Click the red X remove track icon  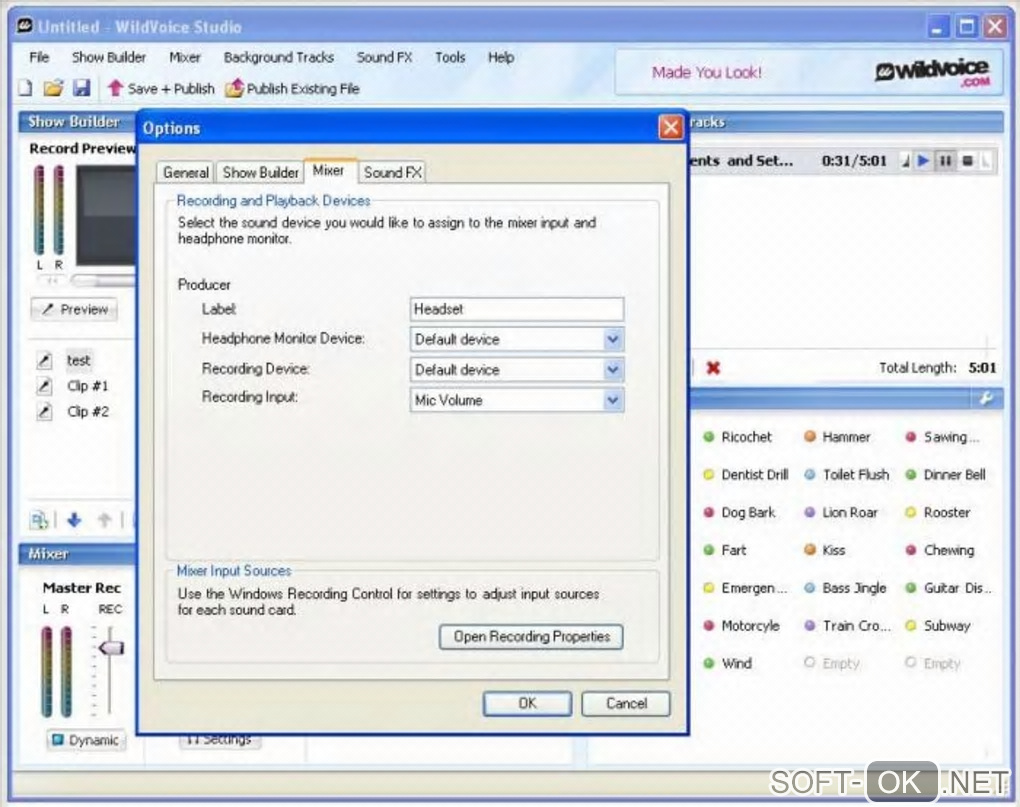click(713, 368)
